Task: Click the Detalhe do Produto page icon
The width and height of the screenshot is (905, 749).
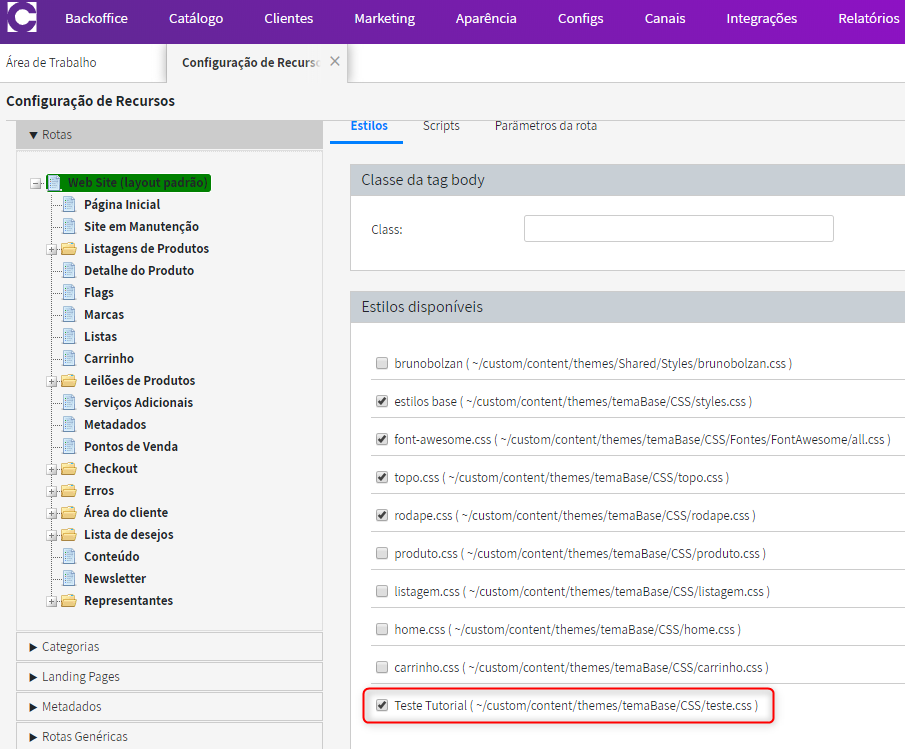Action: [69, 271]
